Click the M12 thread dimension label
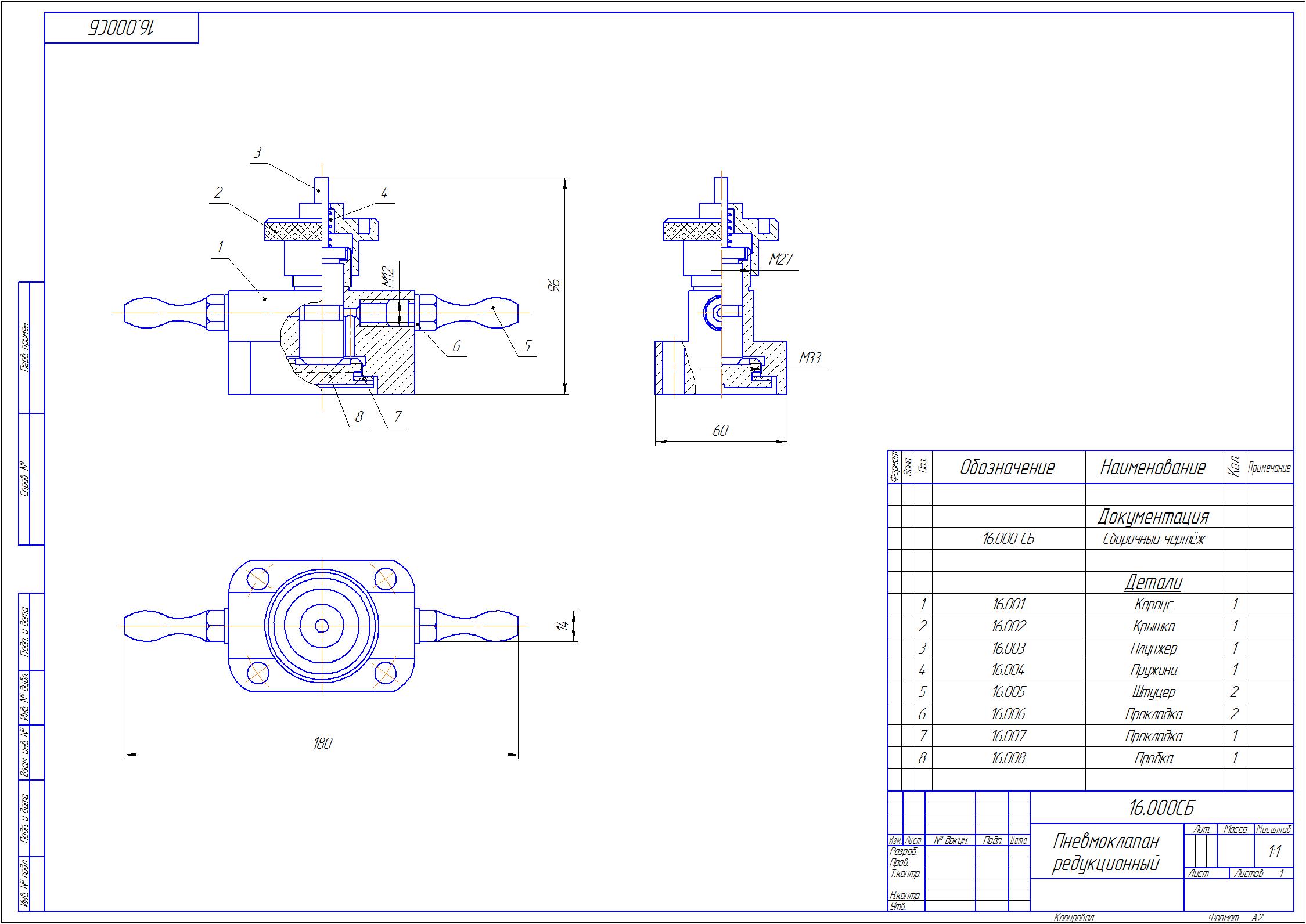 point(389,276)
